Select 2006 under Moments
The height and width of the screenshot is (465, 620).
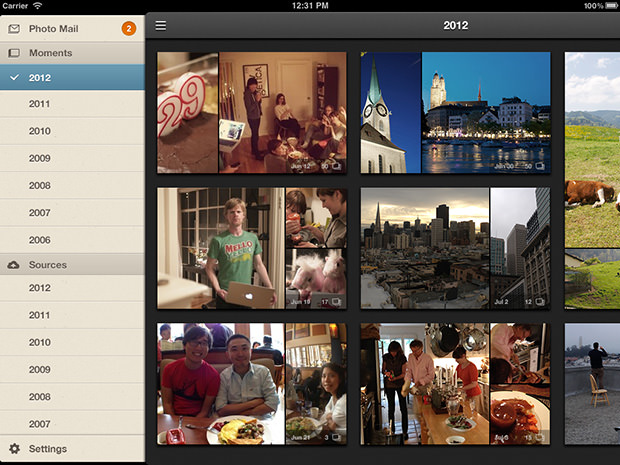pyautogui.click(x=72, y=240)
